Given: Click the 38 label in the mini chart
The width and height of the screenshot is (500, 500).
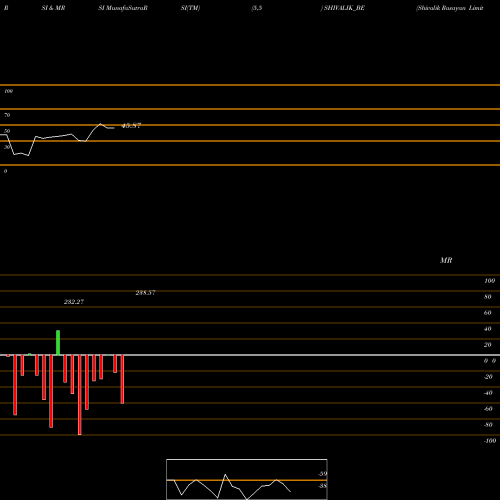Looking at the screenshot, I should click(323, 486).
